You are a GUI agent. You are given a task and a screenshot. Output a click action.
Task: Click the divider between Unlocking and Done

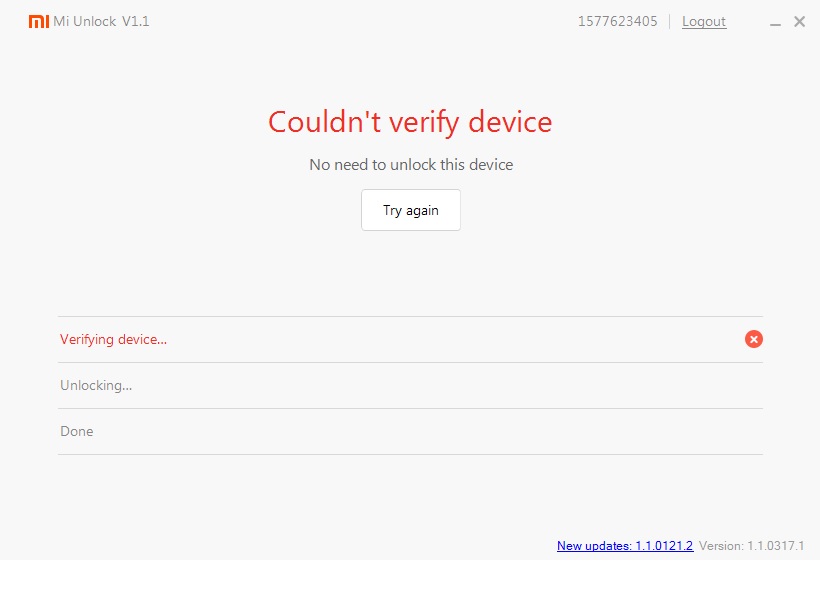click(410, 408)
